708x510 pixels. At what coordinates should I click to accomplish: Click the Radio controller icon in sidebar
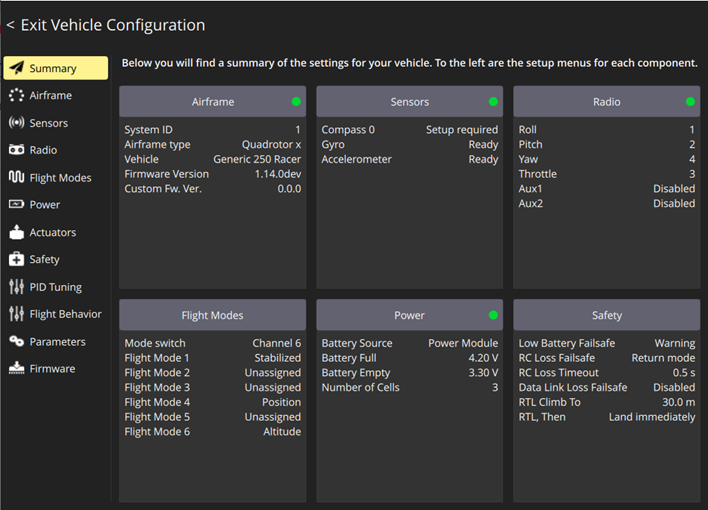pyautogui.click(x=16, y=150)
